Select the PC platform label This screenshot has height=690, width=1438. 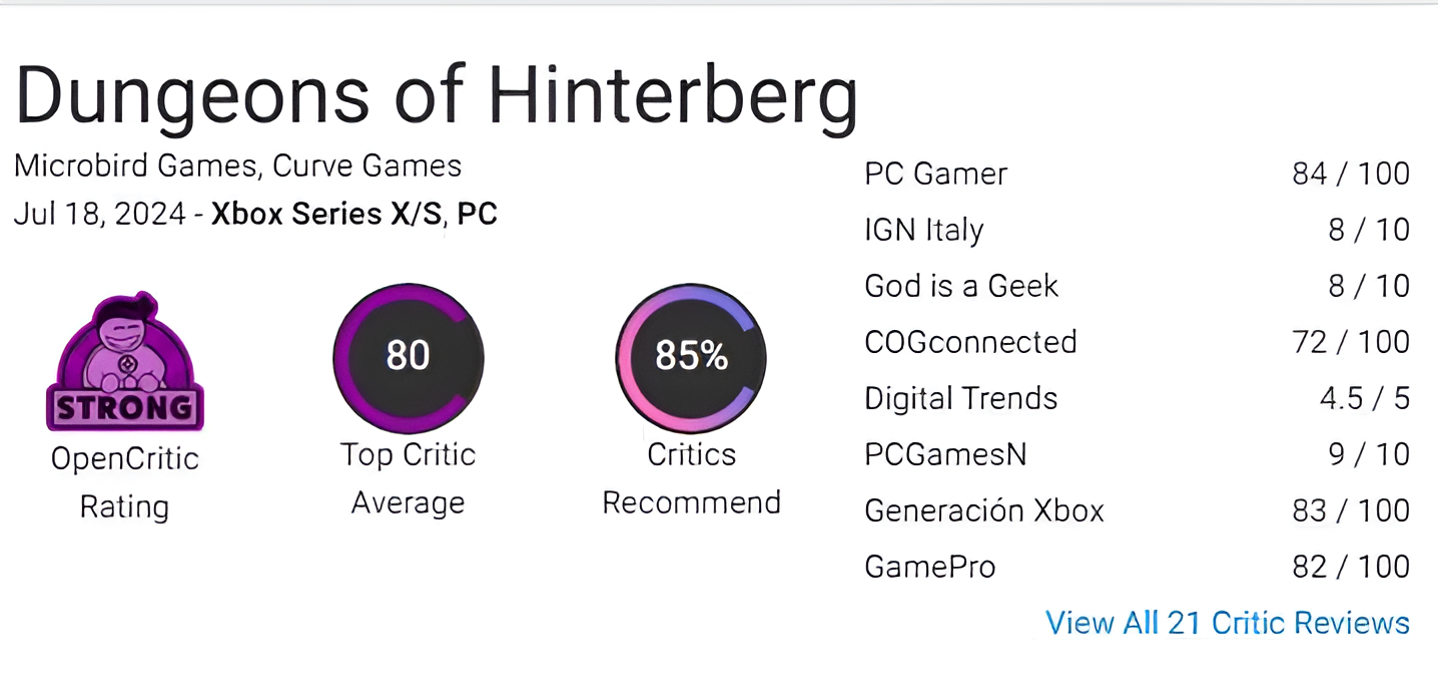tap(477, 214)
